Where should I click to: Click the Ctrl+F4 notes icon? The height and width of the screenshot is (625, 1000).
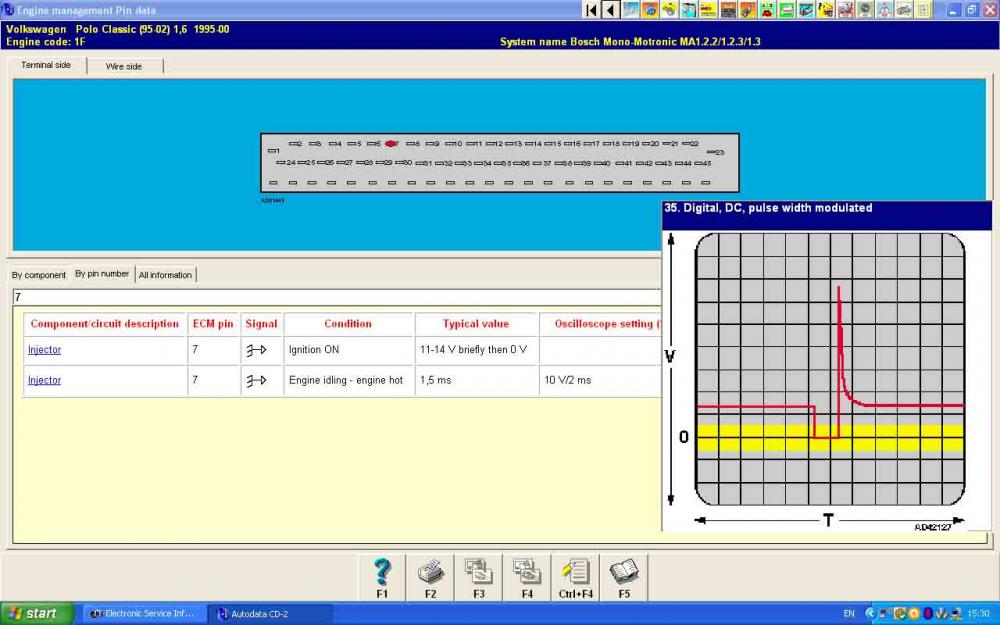pos(575,578)
